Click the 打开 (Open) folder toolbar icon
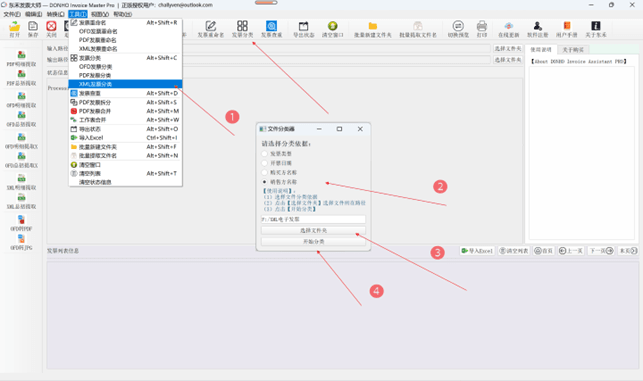643x381 pixels. coord(14,27)
